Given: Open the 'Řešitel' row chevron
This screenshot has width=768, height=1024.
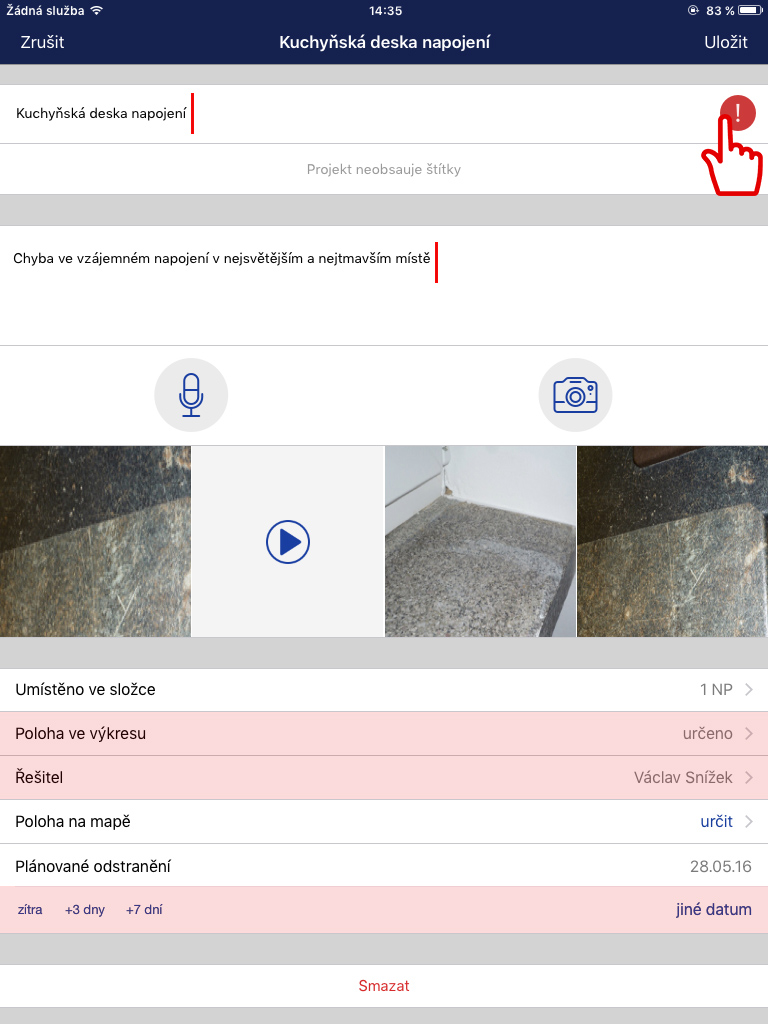Looking at the screenshot, I should pyautogui.click(x=749, y=777).
